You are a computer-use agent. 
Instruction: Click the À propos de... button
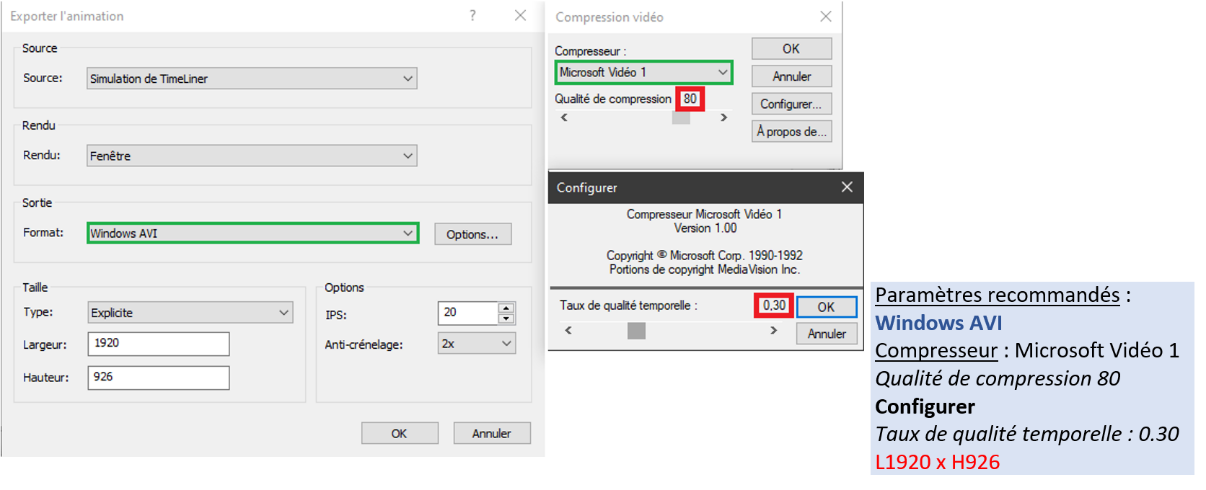(x=790, y=131)
